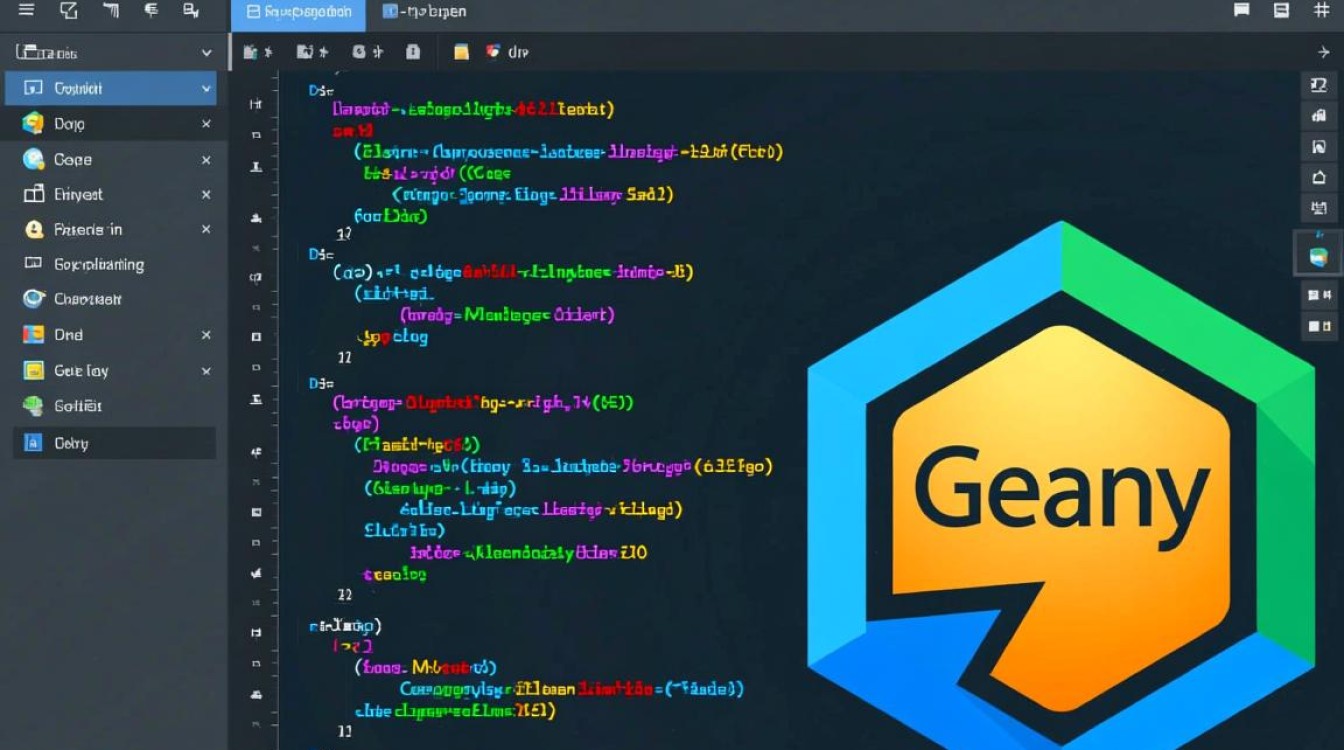
Task: Click the split layout icon beside the hash icon
Action: 1281,11
